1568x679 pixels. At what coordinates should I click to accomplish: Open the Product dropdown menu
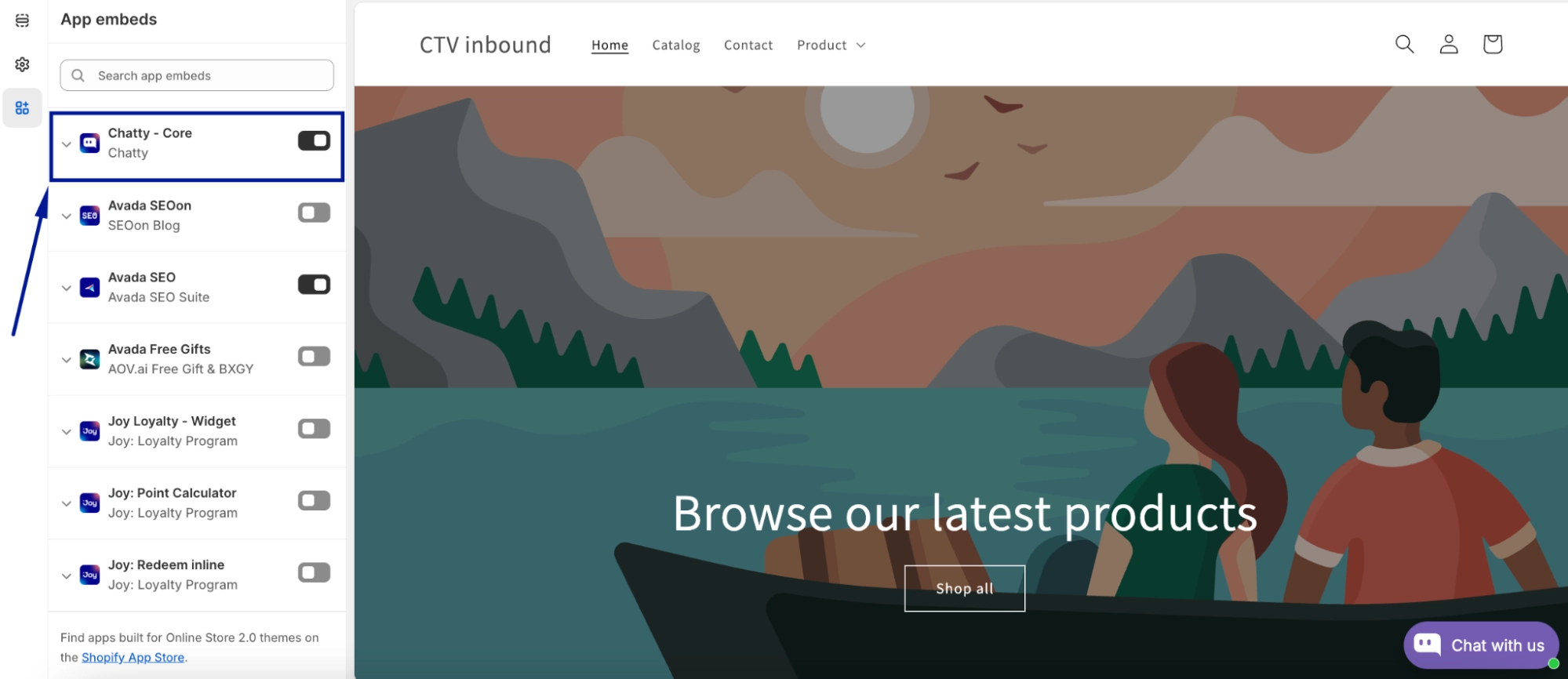831,45
